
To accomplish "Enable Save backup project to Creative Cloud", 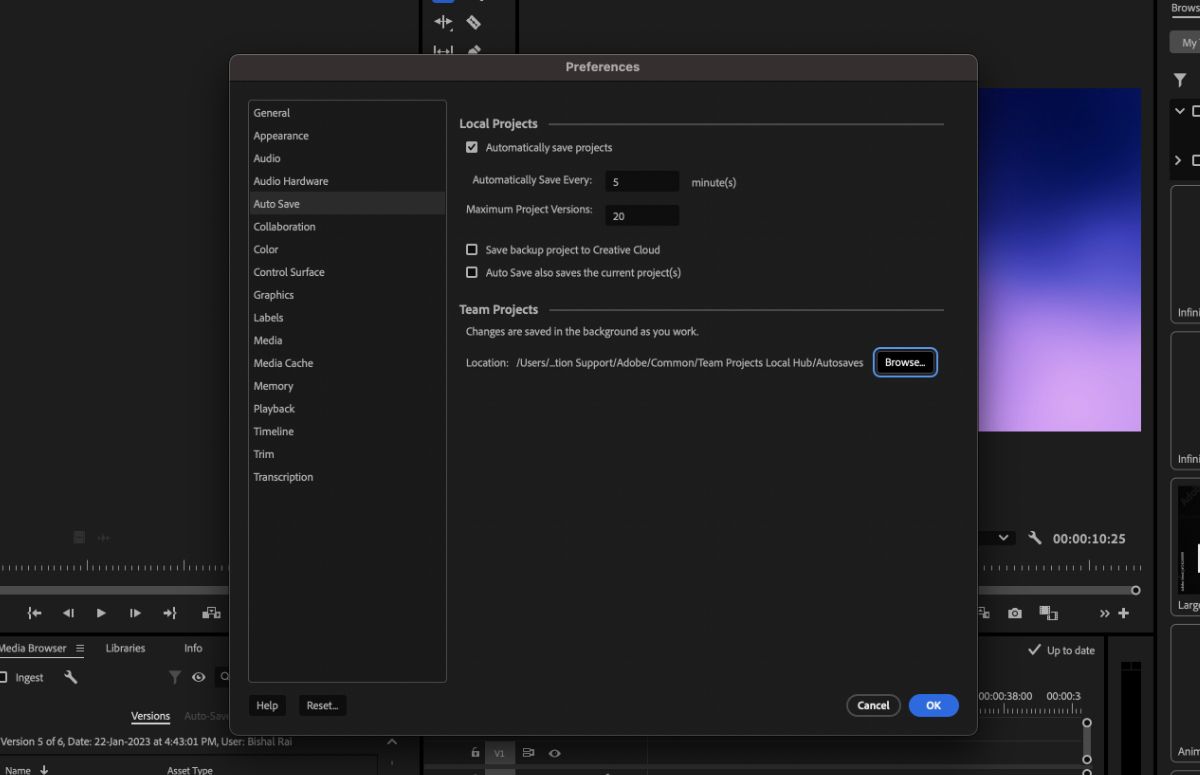I will (x=471, y=249).
